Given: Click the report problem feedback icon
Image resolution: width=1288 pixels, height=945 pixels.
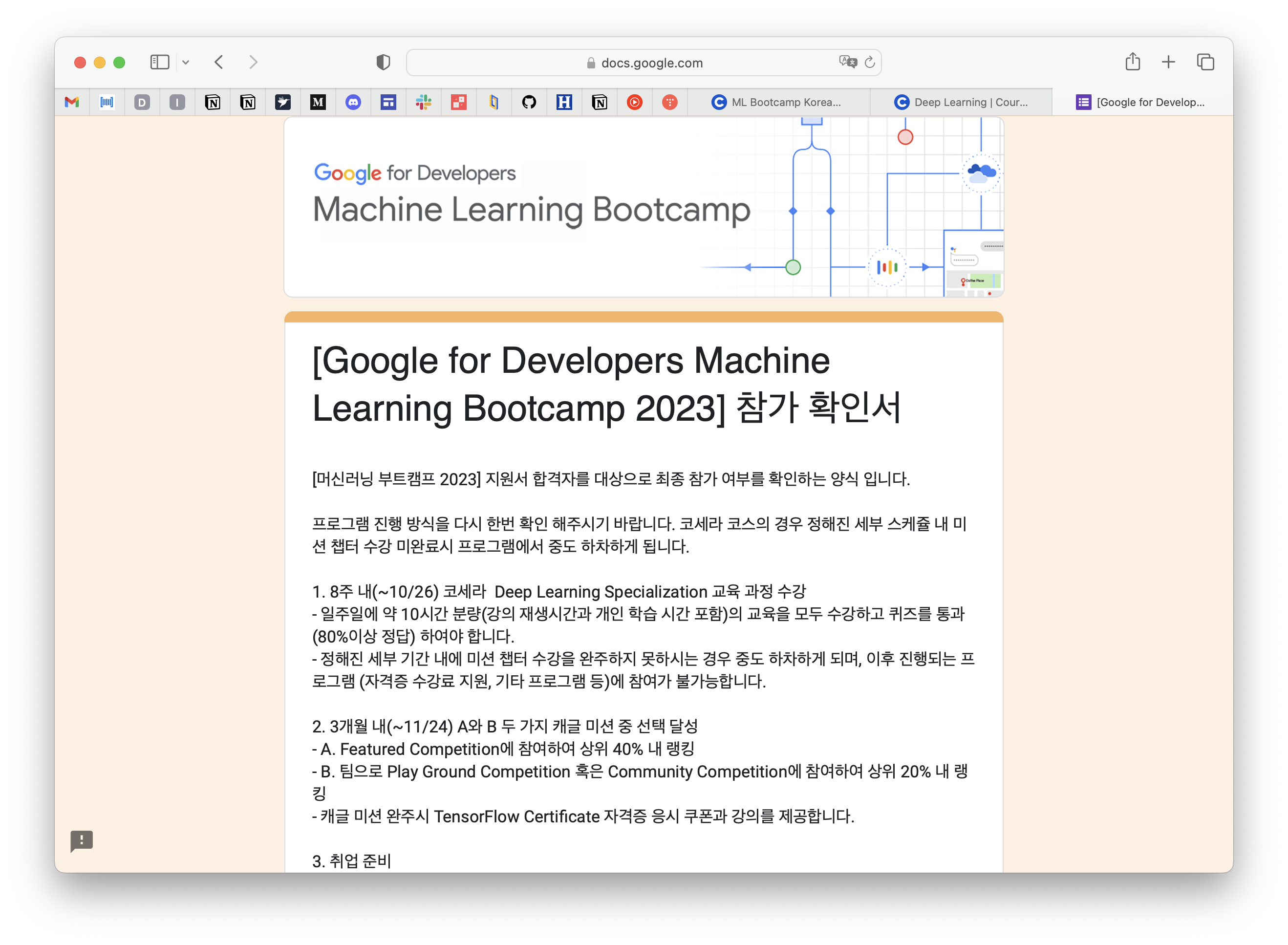Looking at the screenshot, I should point(81,840).
